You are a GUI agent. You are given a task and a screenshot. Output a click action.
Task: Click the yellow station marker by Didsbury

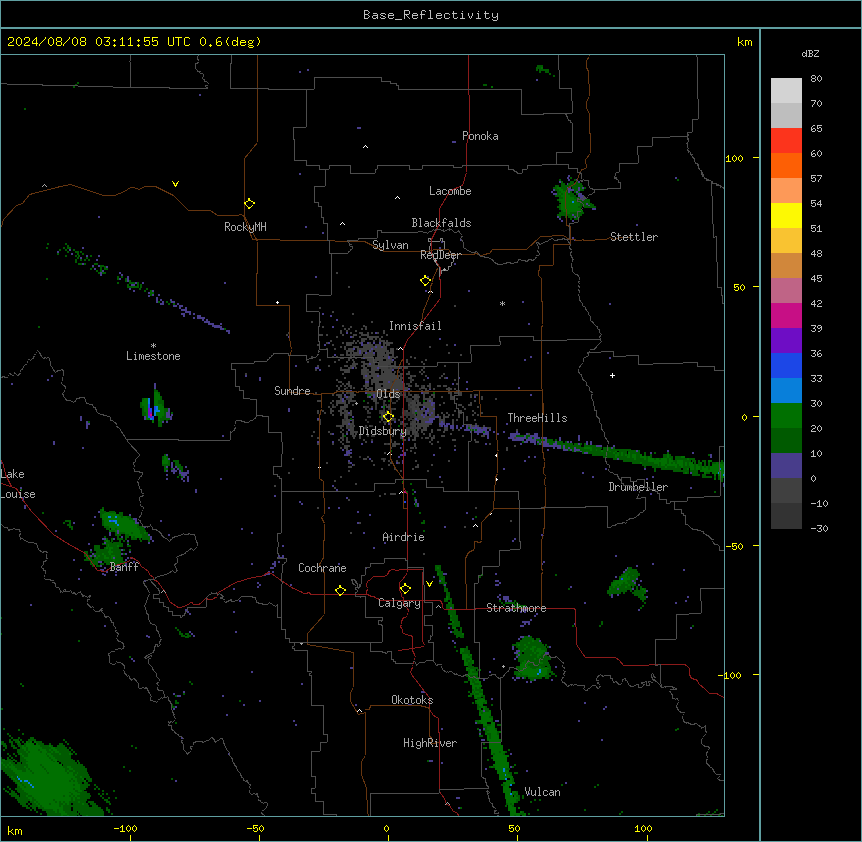[x=388, y=417]
